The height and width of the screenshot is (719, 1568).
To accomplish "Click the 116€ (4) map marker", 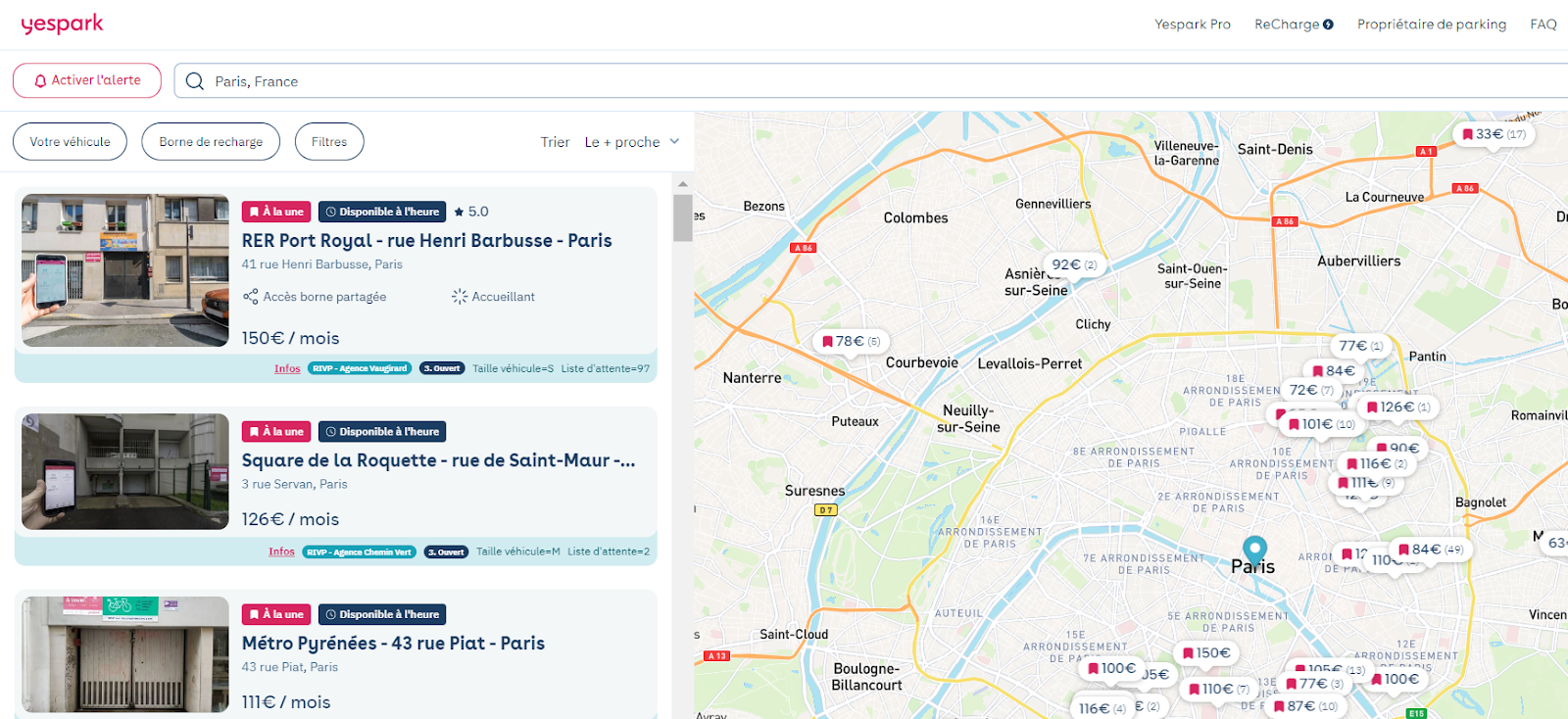I will point(1102,708).
